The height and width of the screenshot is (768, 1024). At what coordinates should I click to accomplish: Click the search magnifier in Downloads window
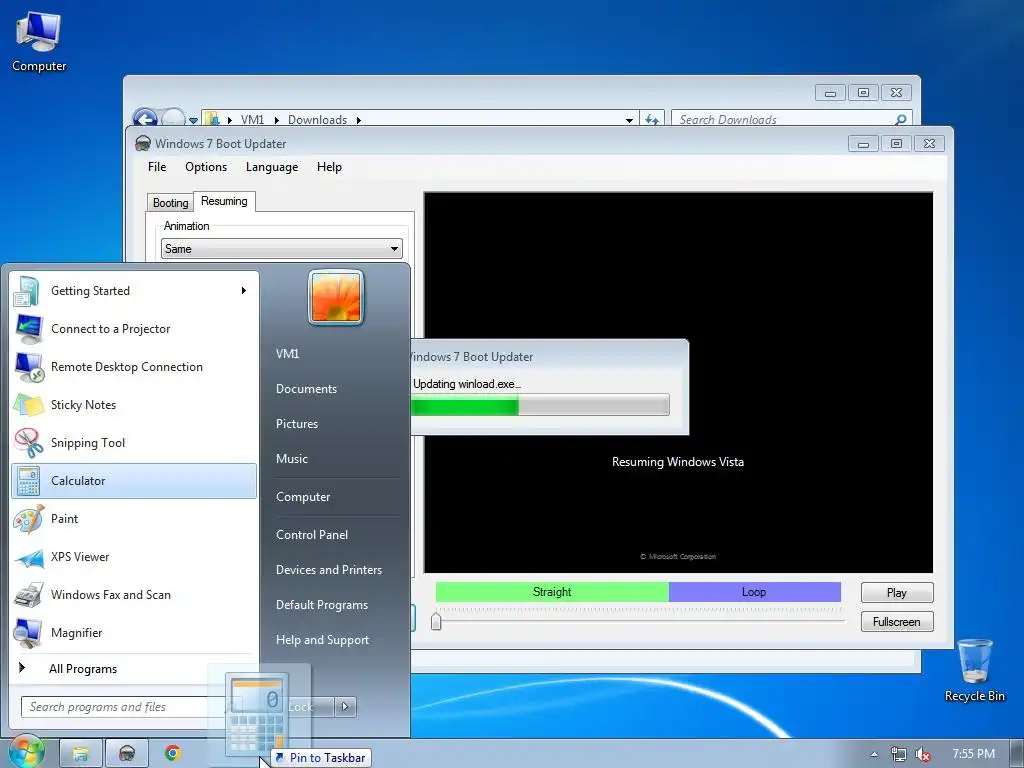coord(901,120)
